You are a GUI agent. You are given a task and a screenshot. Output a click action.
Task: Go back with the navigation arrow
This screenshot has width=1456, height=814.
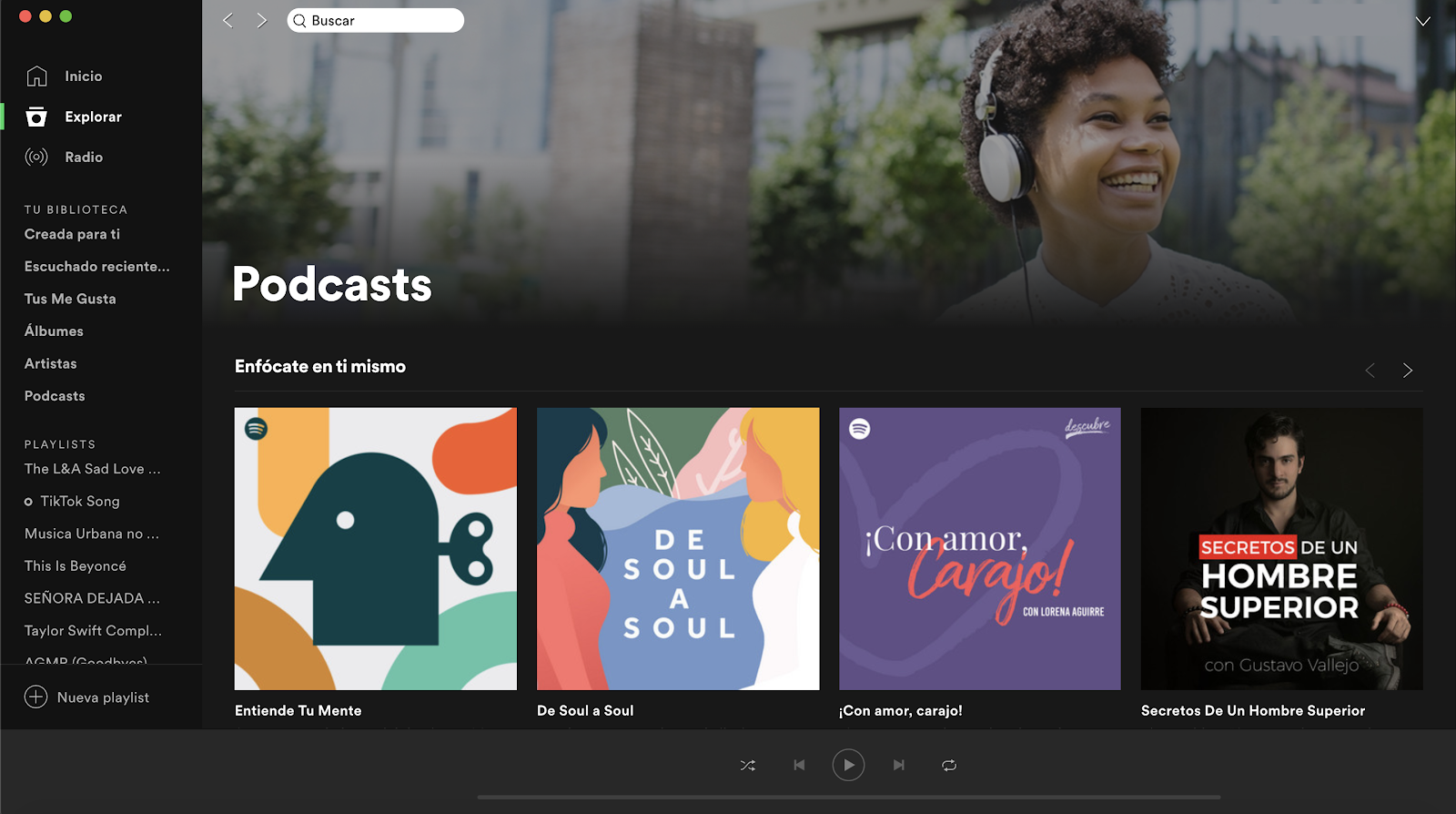pos(228,20)
